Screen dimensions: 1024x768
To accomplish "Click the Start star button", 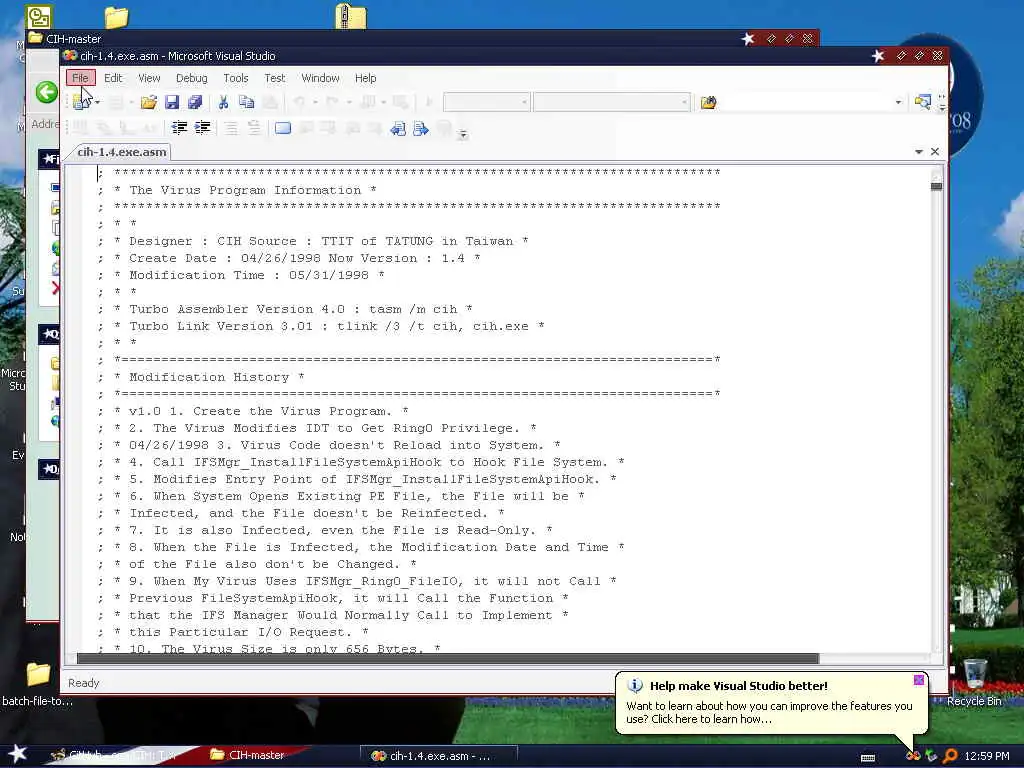I will 17,754.
